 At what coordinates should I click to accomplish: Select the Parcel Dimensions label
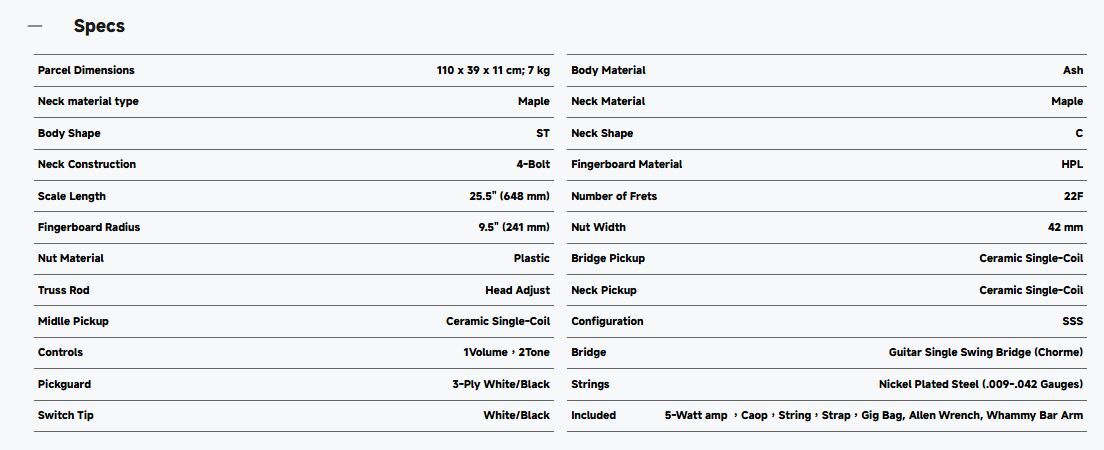pyautogui.click(x=86, y=70)
